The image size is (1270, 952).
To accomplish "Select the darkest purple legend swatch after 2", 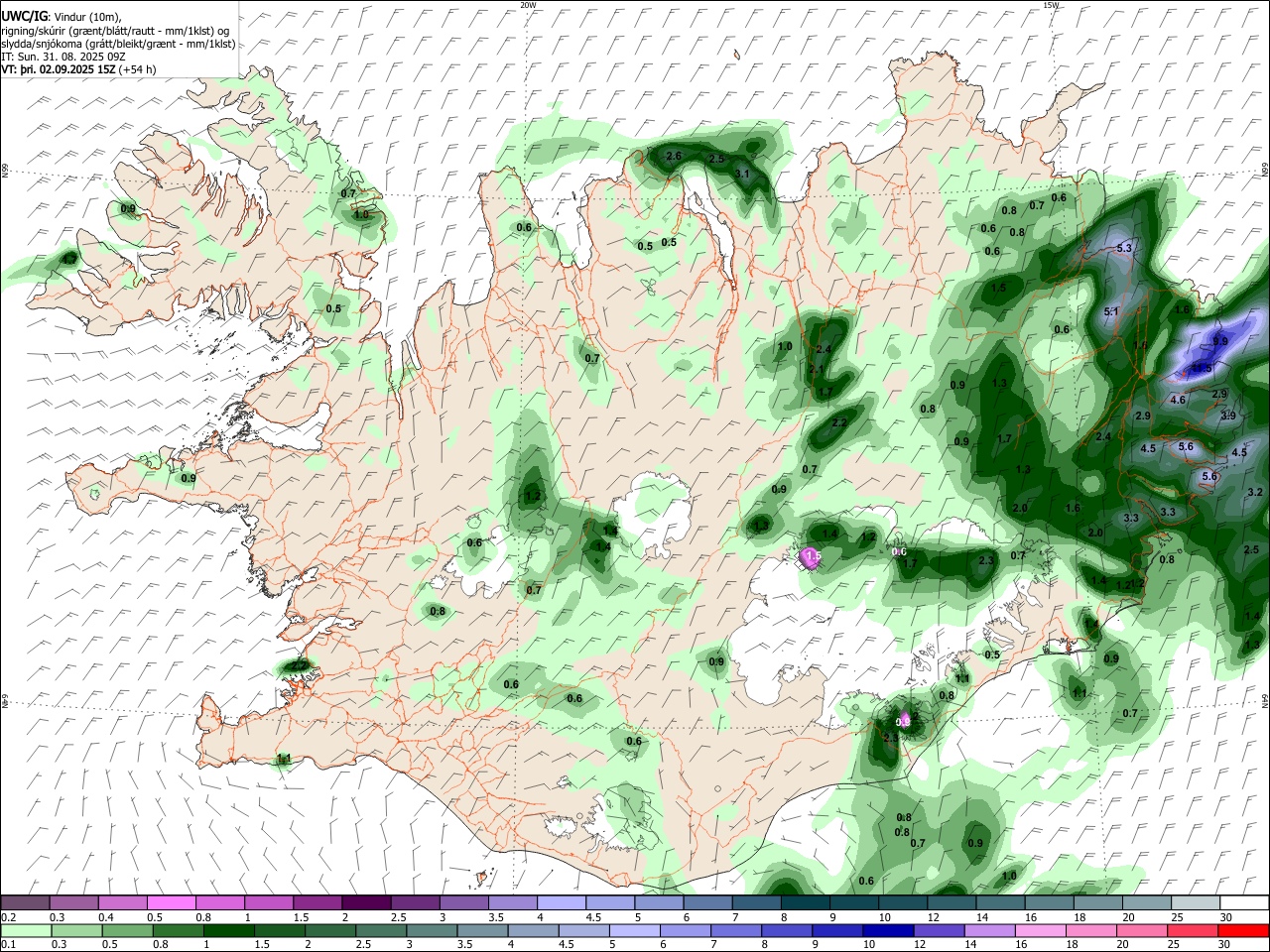I will pyautogui.click(x=366, y=902).
